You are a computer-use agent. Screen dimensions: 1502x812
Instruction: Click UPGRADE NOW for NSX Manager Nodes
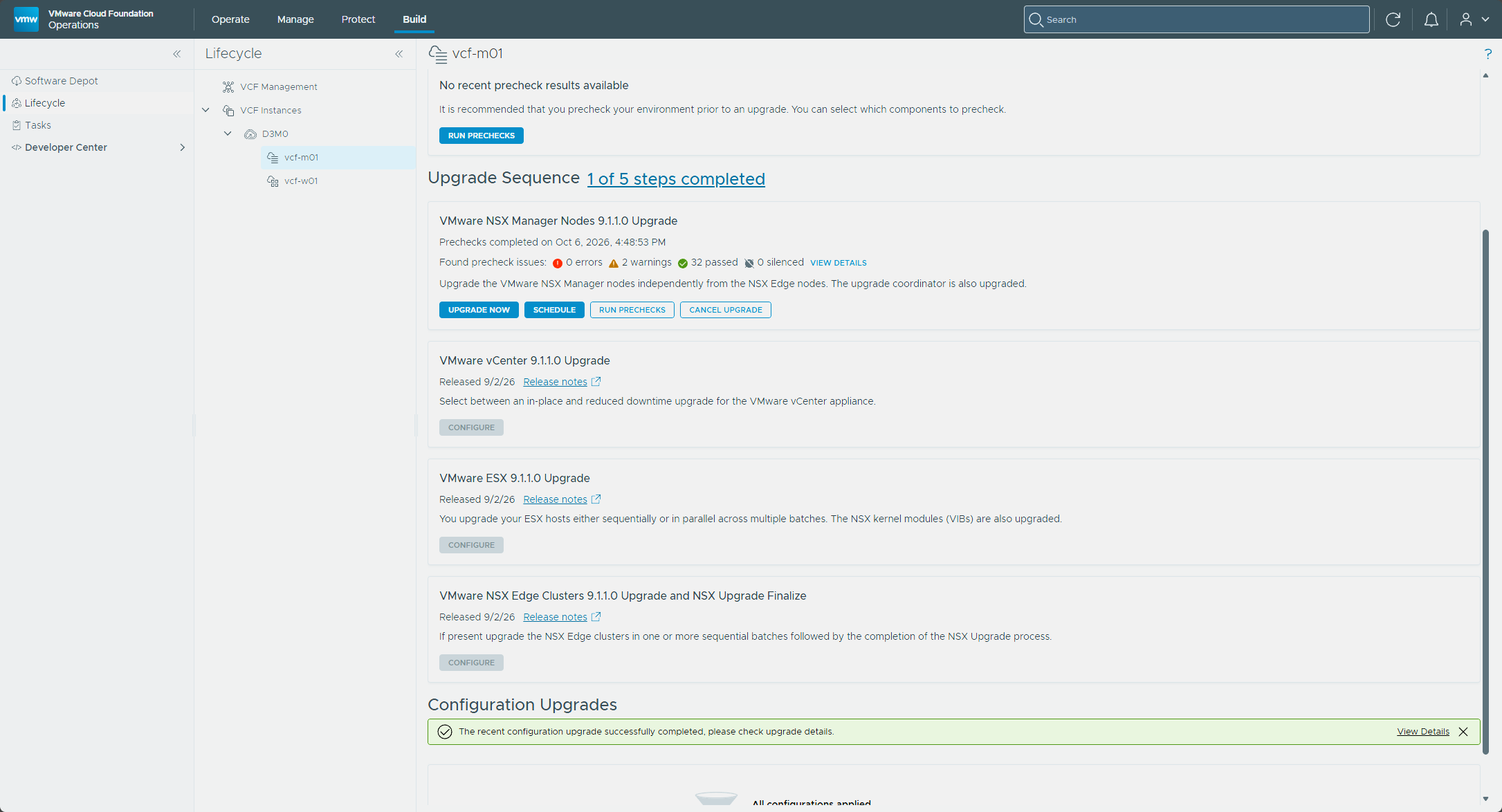point(479,310)
